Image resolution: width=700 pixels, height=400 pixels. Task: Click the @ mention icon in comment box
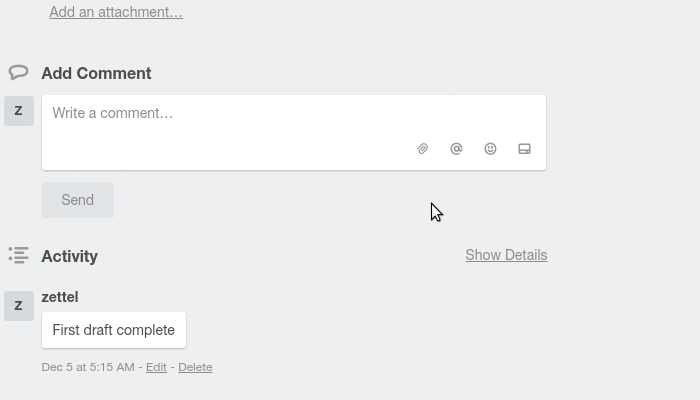[x=456, y=149]
